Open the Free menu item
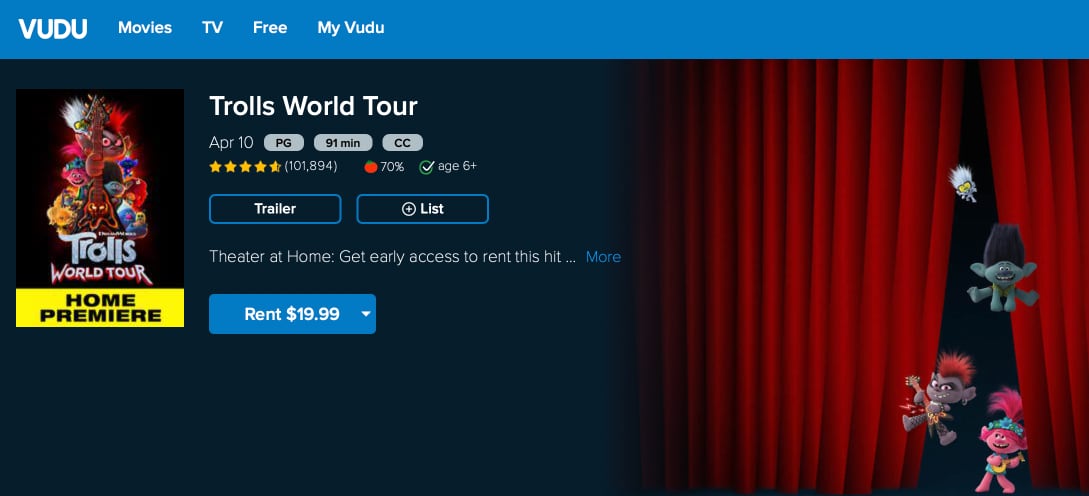The height and width of the screenshot is (496, 1089). point(270,28)
